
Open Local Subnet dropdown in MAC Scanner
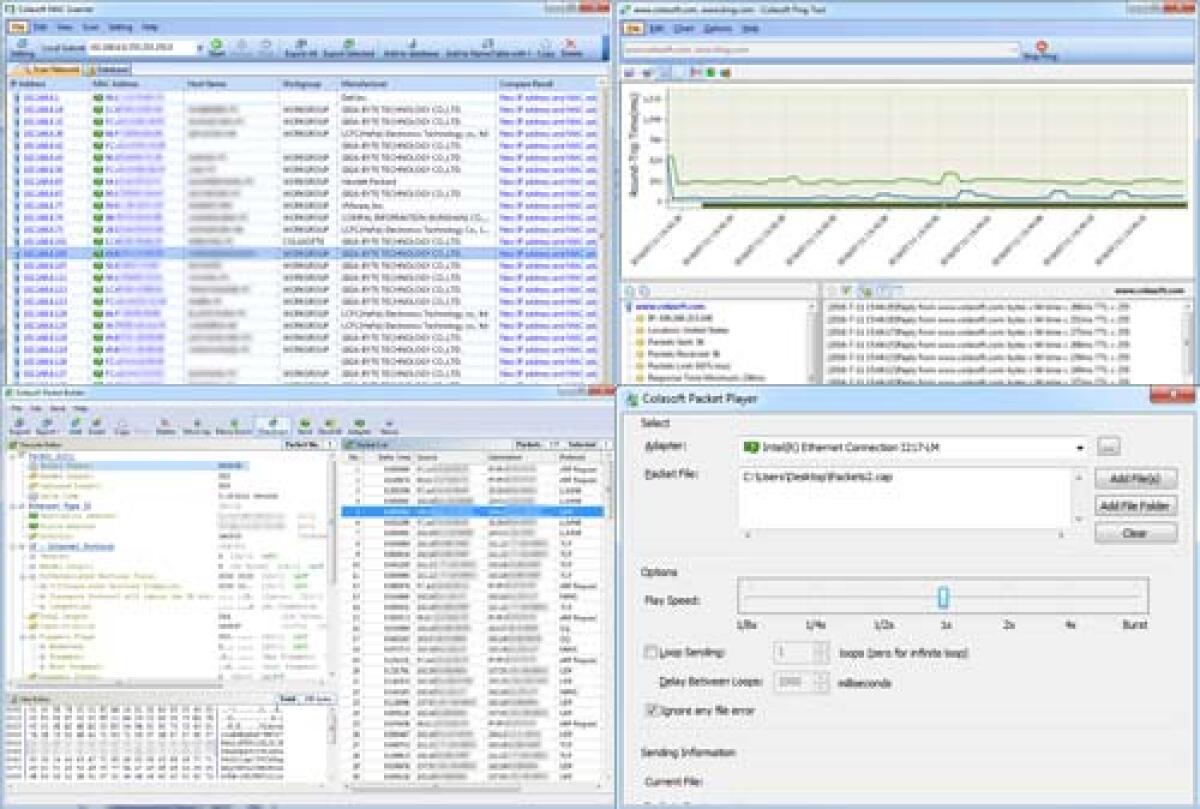[x=200, y=47]
